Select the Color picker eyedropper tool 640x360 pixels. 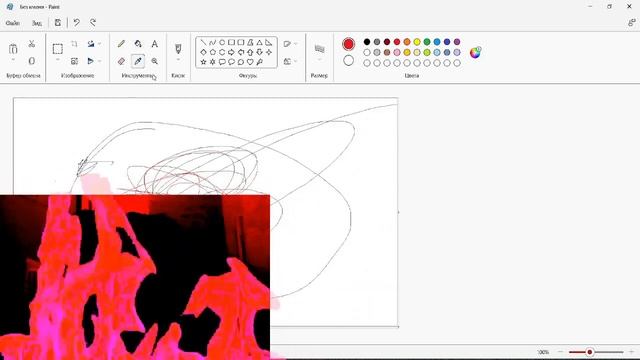click(x=138, y=61)
